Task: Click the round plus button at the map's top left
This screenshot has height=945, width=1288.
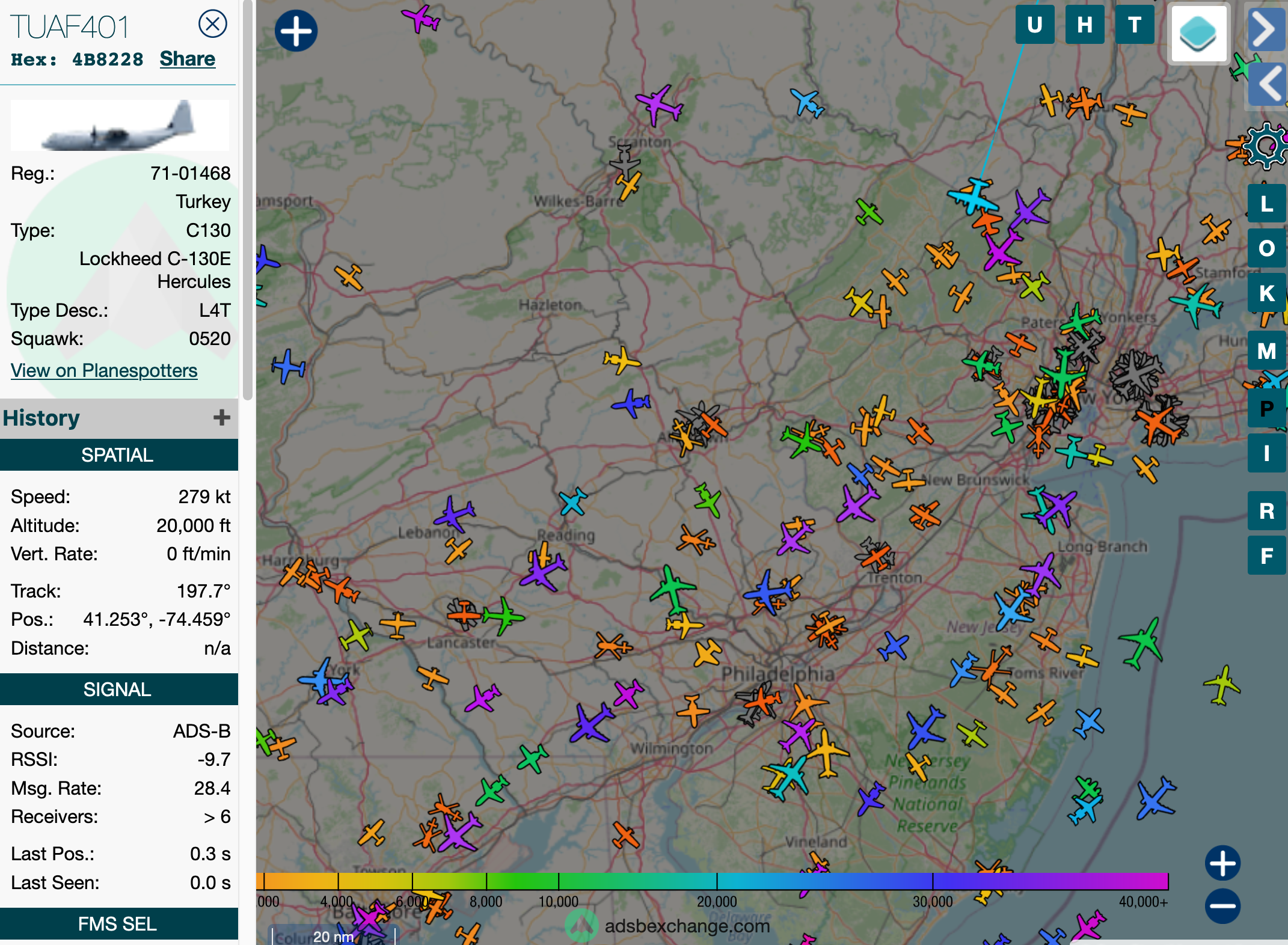Action: click(x=296, y=31)
